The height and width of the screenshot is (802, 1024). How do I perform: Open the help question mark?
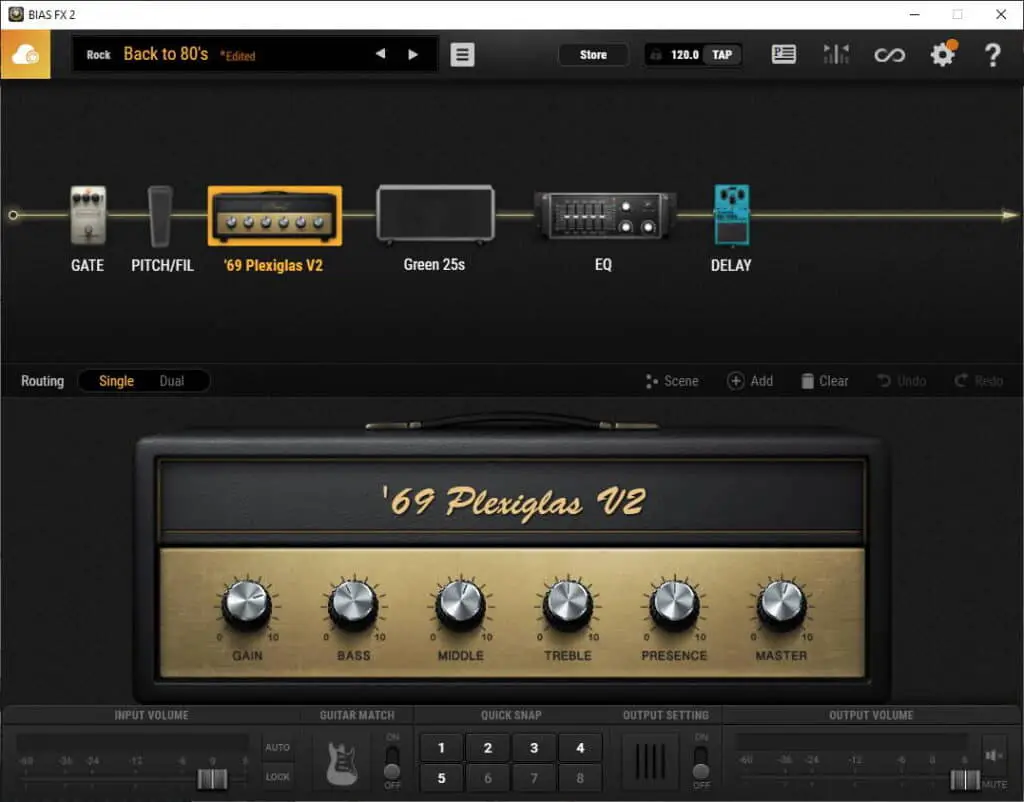993,55
